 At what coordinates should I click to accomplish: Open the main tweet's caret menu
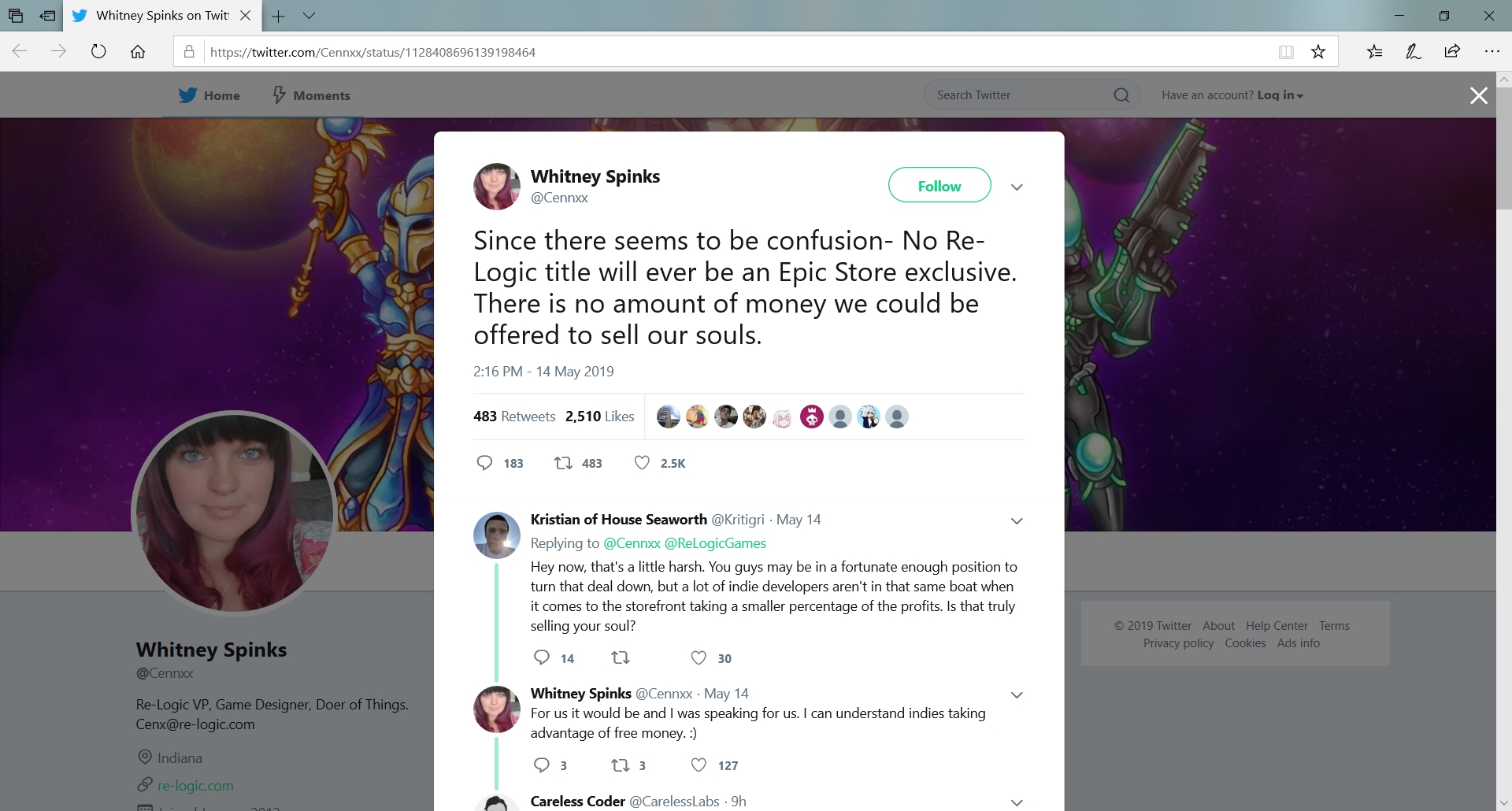(x=1017, y=187)
